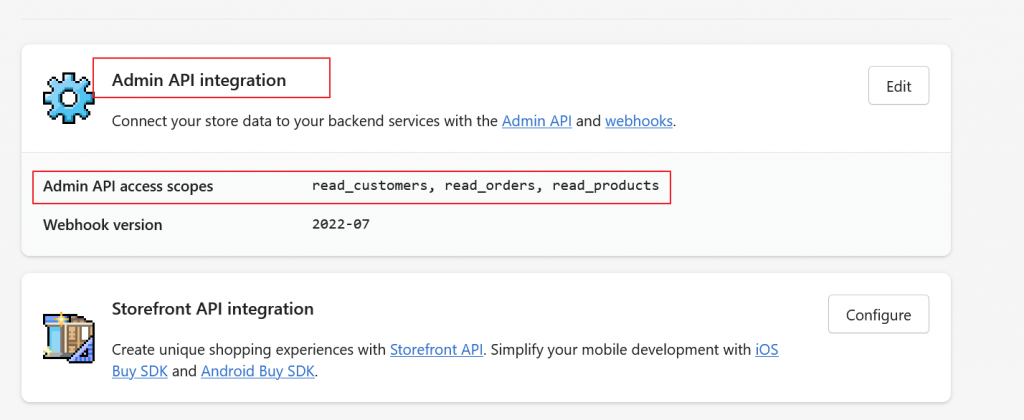This screenshot has width=1024, height=420.
Task: Click the blue gear Admin API icon
Action: pos(69,98)
